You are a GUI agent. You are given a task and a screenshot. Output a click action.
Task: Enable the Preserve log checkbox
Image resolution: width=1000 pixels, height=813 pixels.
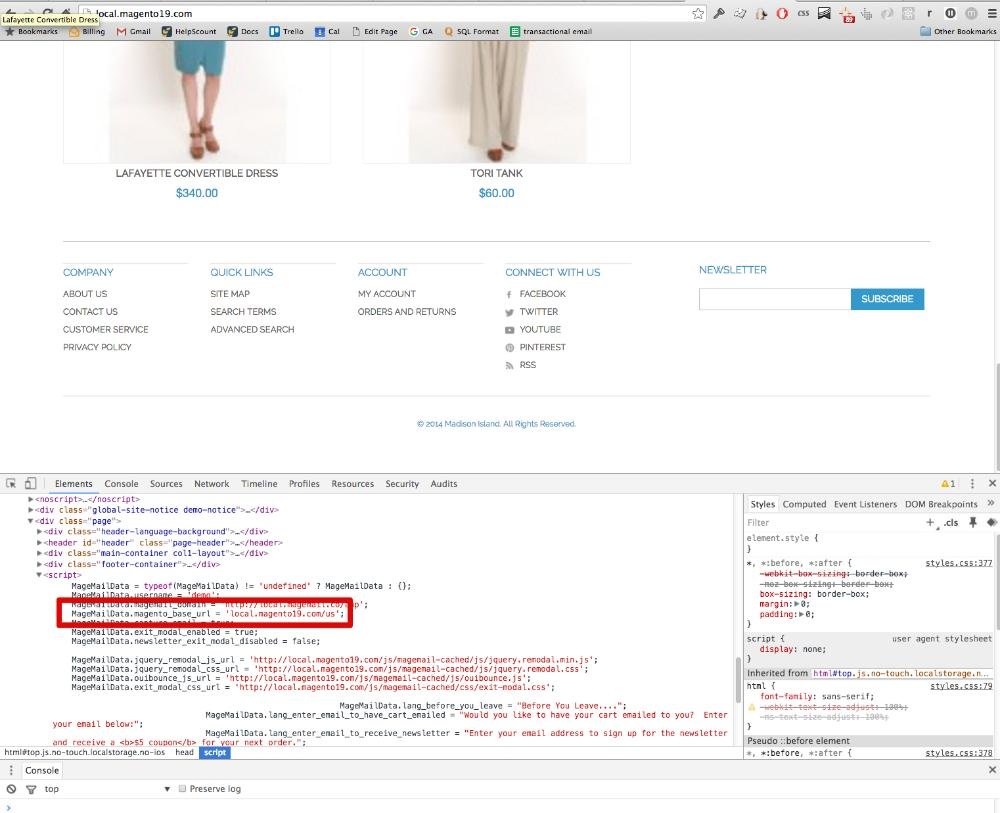[x=182, y=789]
